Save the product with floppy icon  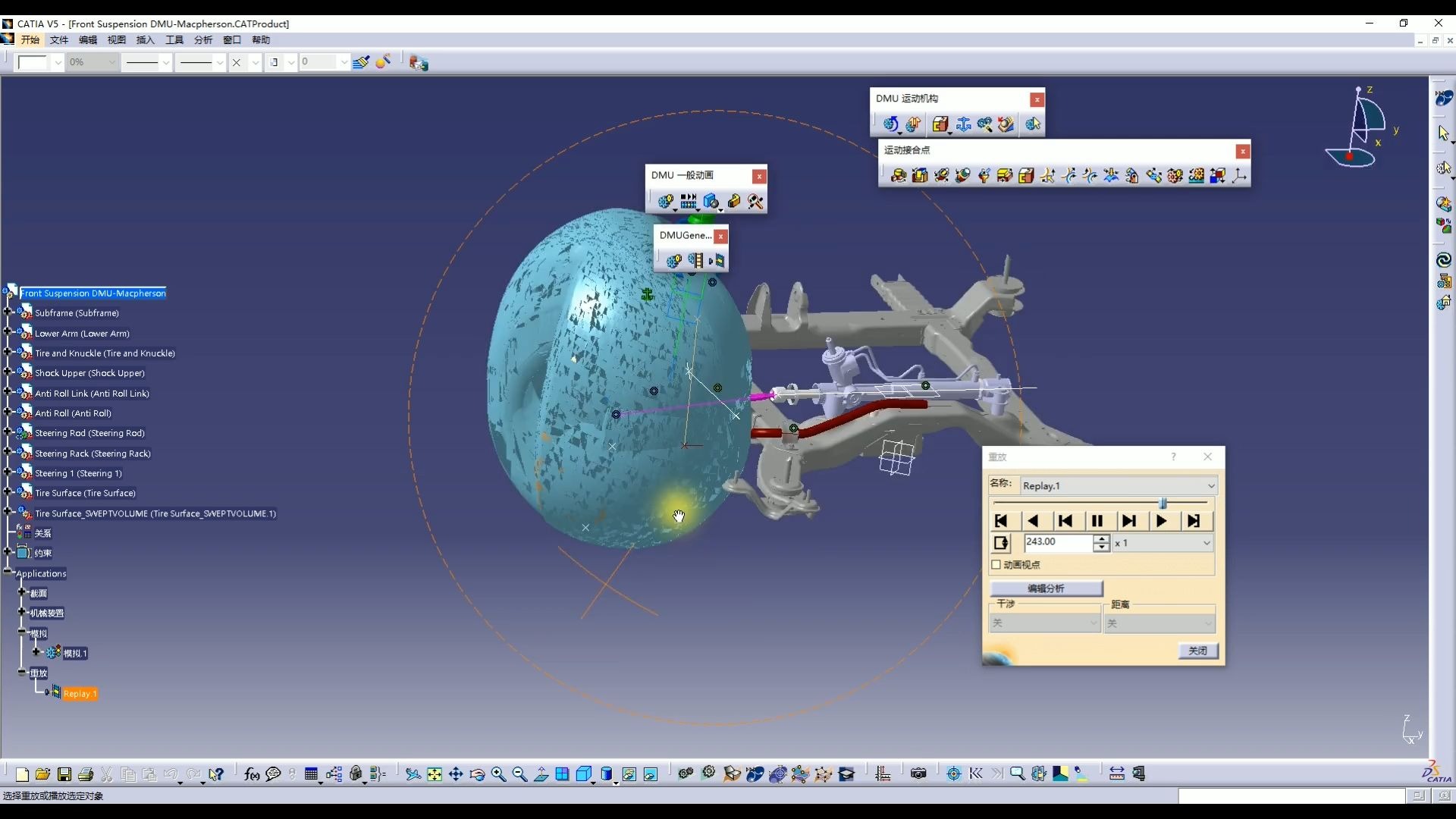point(64,774)
